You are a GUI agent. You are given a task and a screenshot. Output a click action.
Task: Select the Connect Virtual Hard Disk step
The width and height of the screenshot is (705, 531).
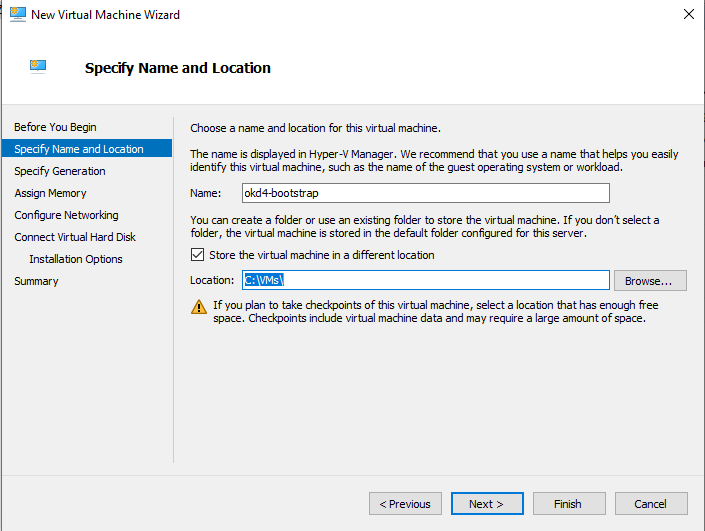[x=75, y=237]
